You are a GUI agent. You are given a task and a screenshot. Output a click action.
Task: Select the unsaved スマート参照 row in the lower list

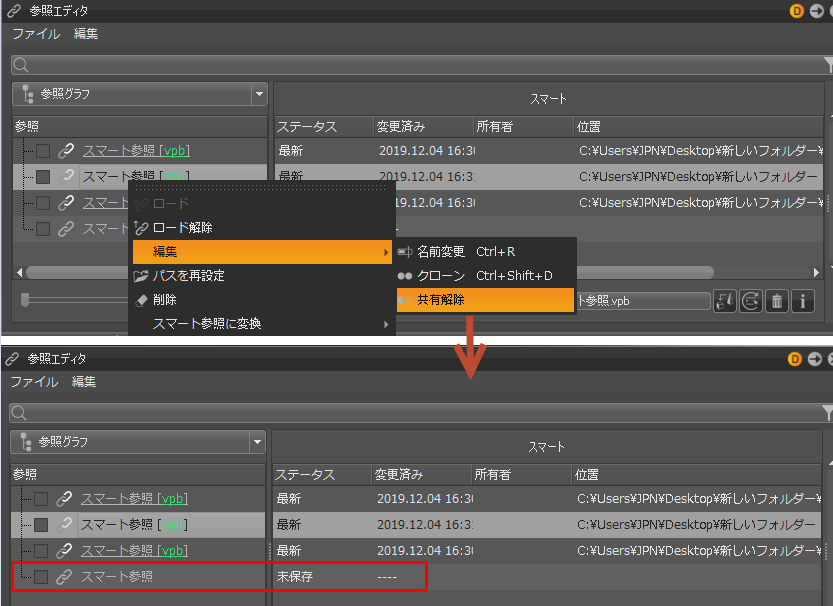tap(138, 577)
